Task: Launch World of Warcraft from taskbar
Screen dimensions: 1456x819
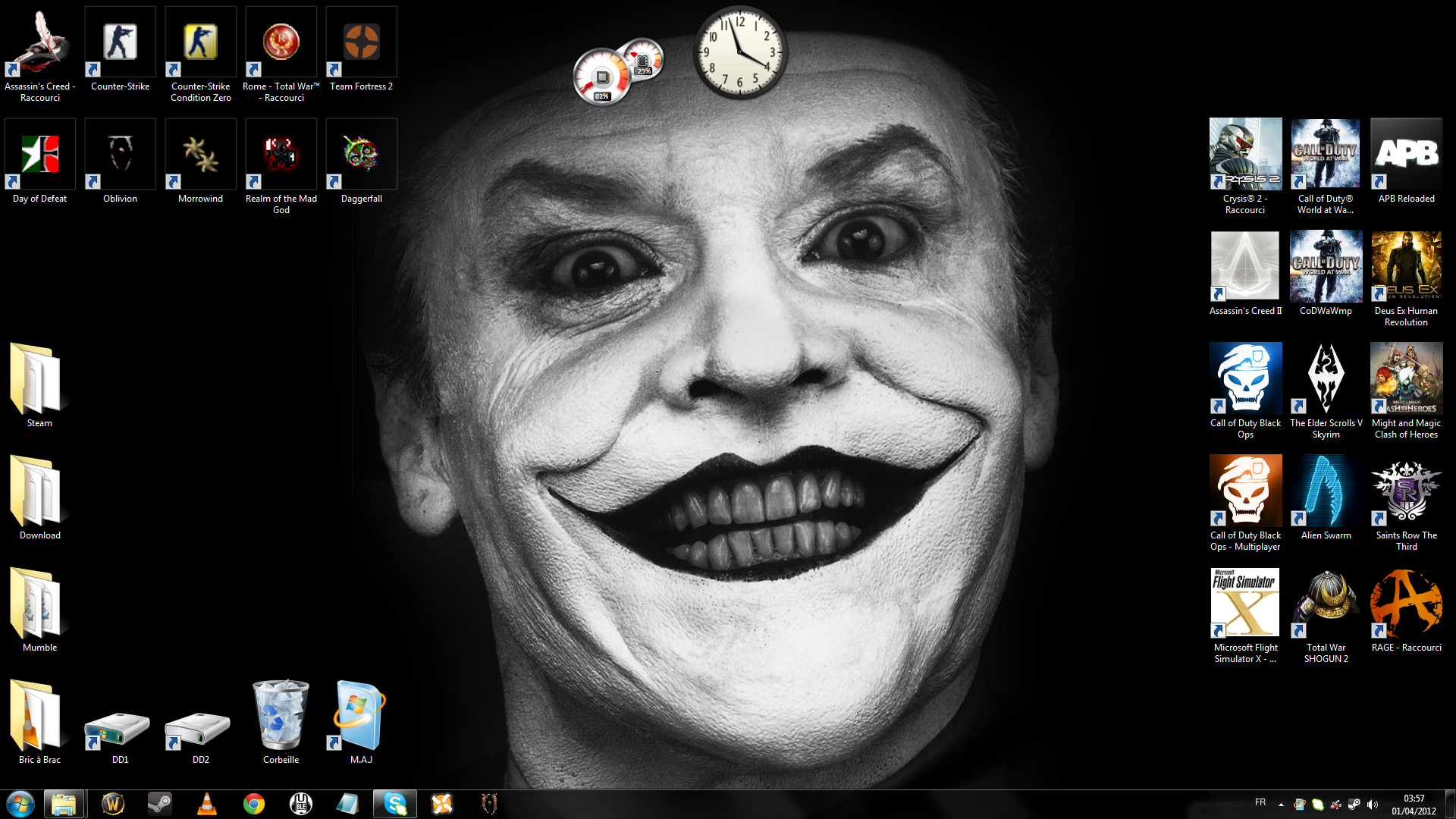Action: pos(113,804)
